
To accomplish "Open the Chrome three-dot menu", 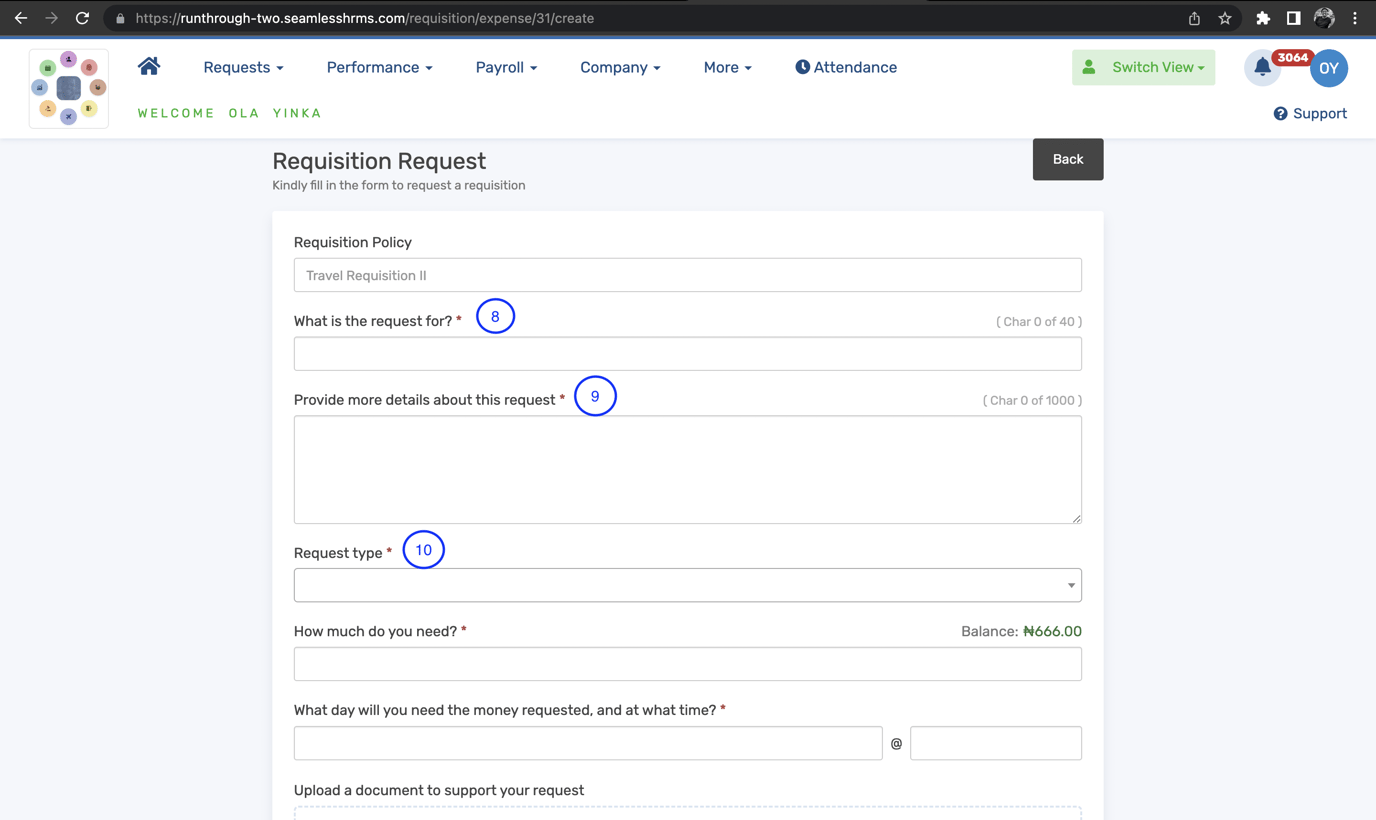I will tap(1355, 17).
